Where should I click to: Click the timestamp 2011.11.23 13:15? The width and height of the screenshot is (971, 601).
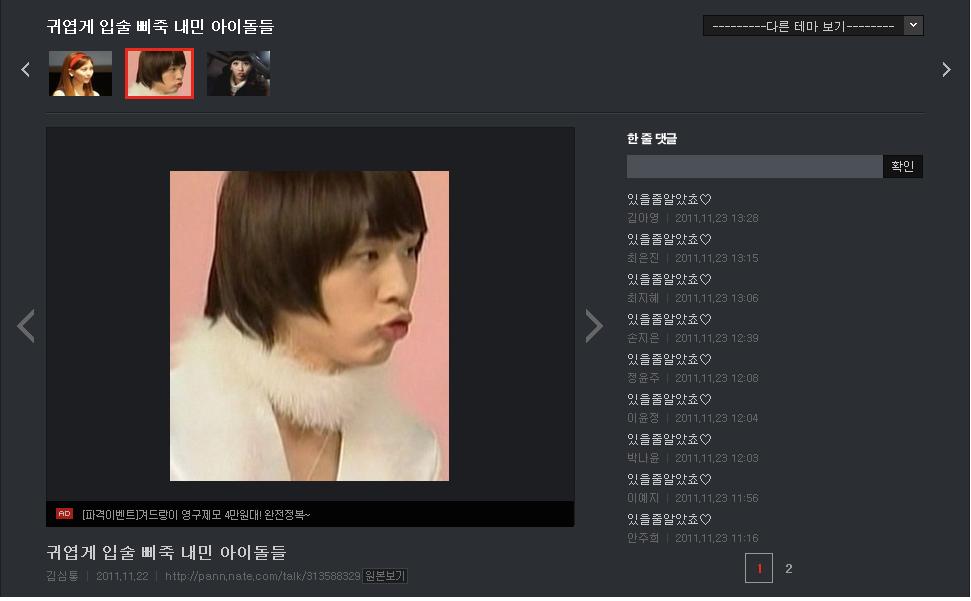[x=716, y=258]
